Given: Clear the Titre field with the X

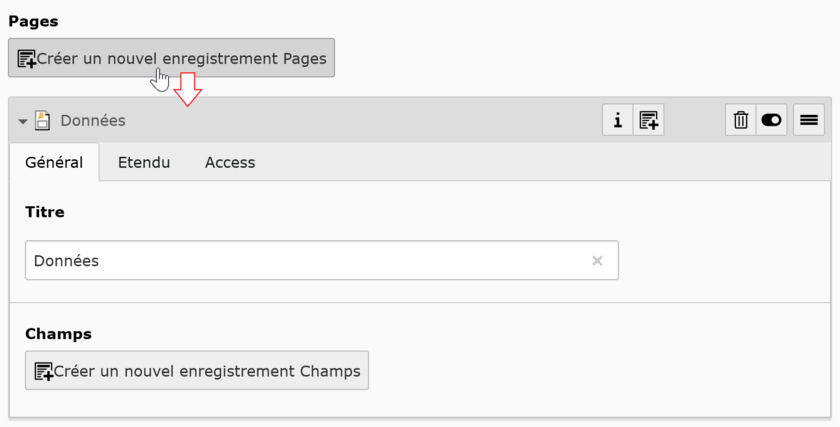Looking at the screenshot, I should [597, 261].
